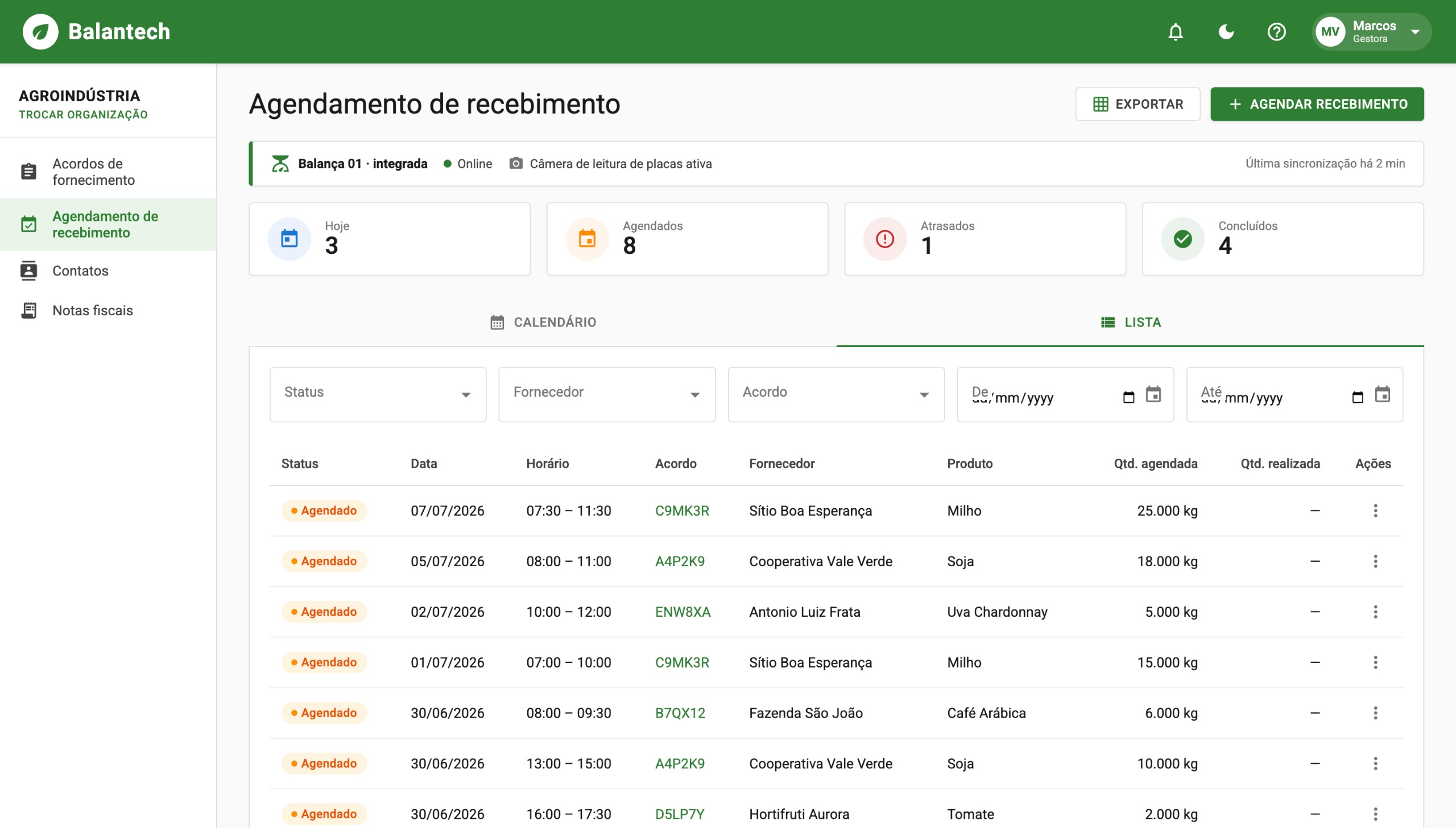The width and height of the screenshot is (1456, 828).
Task: Open actions menu for 05/07/2026 row
Action: pos(1375,561)
